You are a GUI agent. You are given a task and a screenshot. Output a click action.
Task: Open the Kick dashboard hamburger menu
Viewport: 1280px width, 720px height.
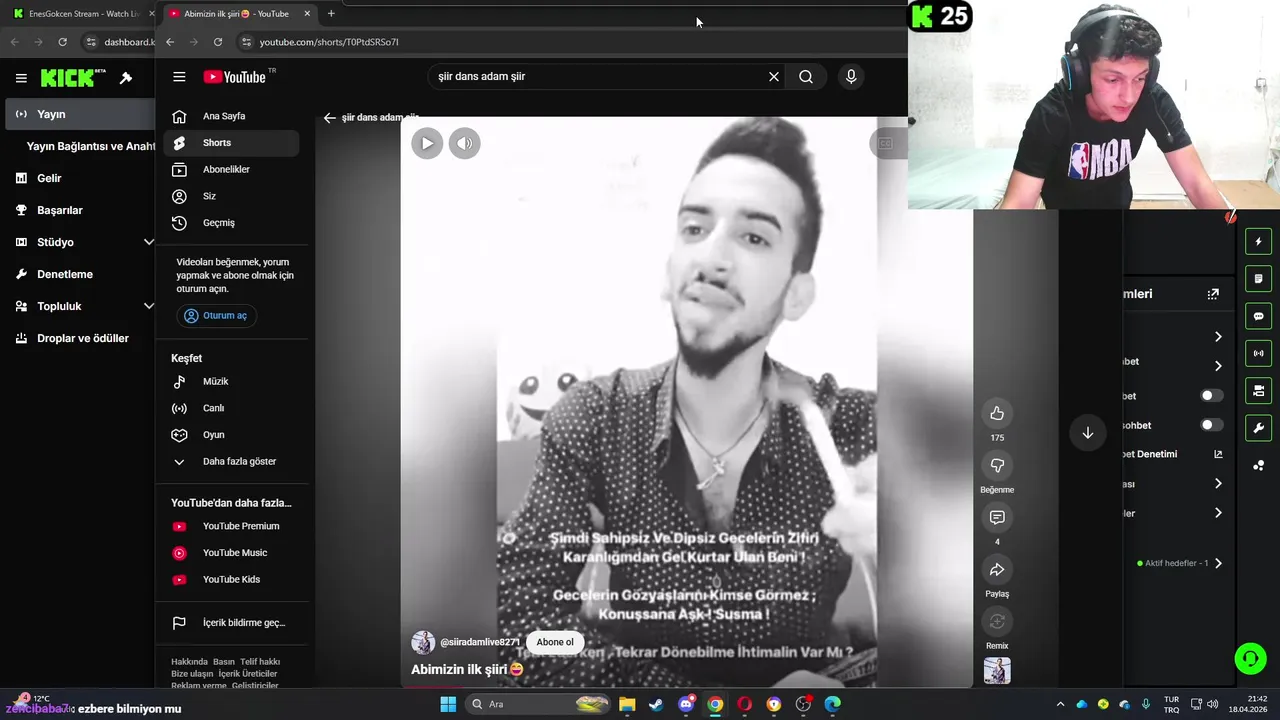[21, 78]
